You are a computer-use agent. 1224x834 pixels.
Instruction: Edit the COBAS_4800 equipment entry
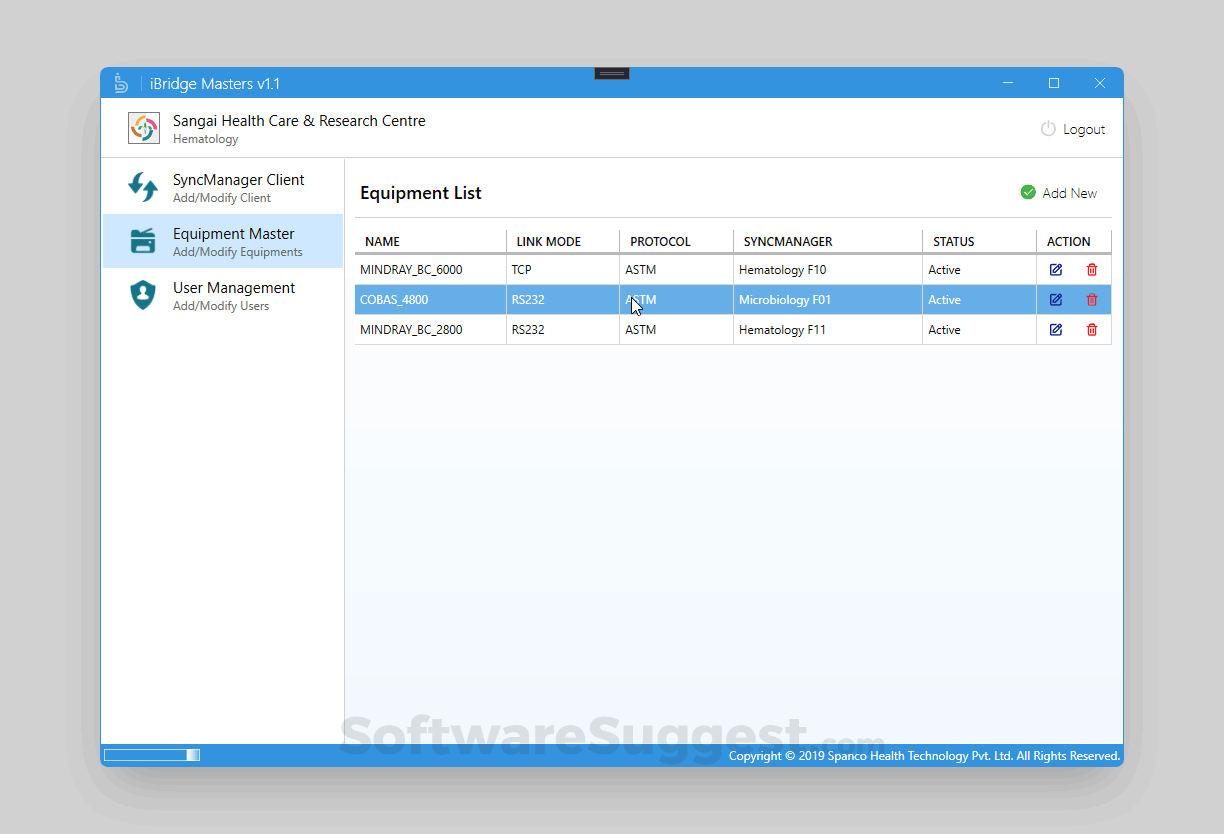tap(1056, 300)
